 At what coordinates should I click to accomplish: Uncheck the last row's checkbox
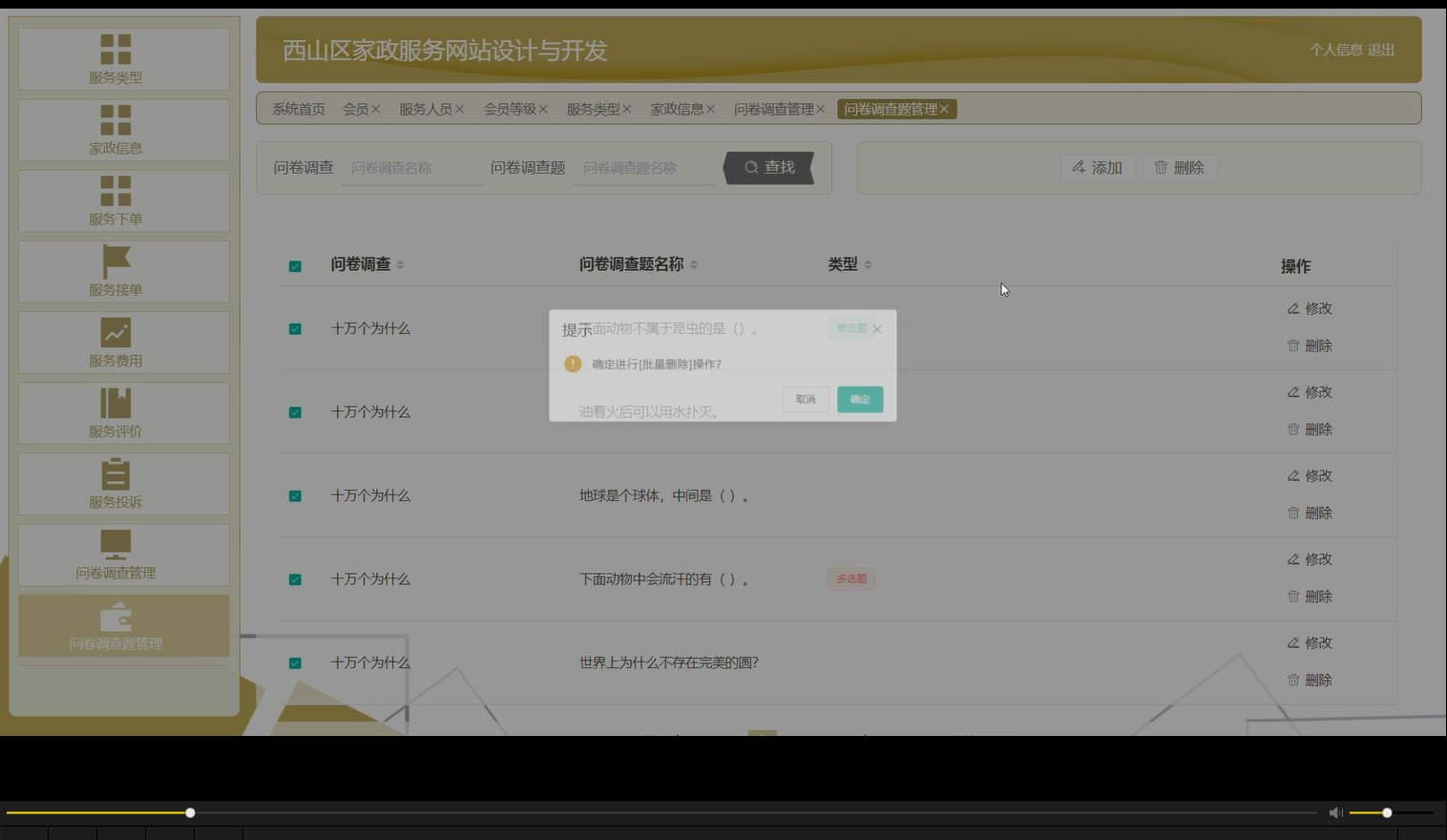[x=295, y=661]
